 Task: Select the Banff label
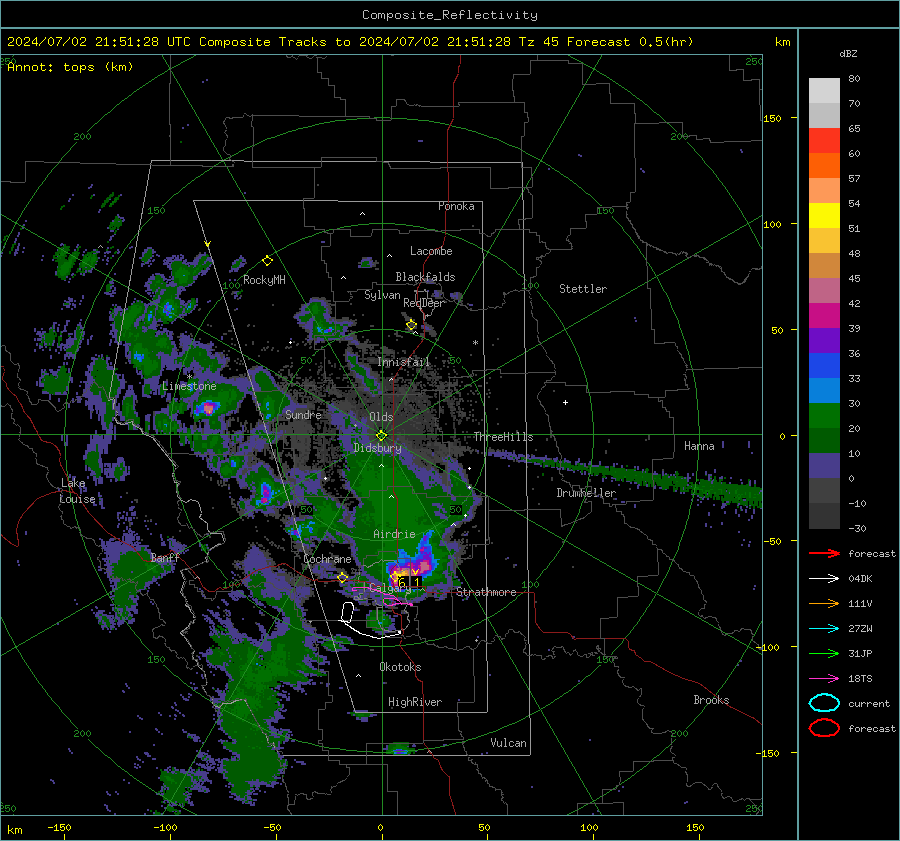(165, 557)
